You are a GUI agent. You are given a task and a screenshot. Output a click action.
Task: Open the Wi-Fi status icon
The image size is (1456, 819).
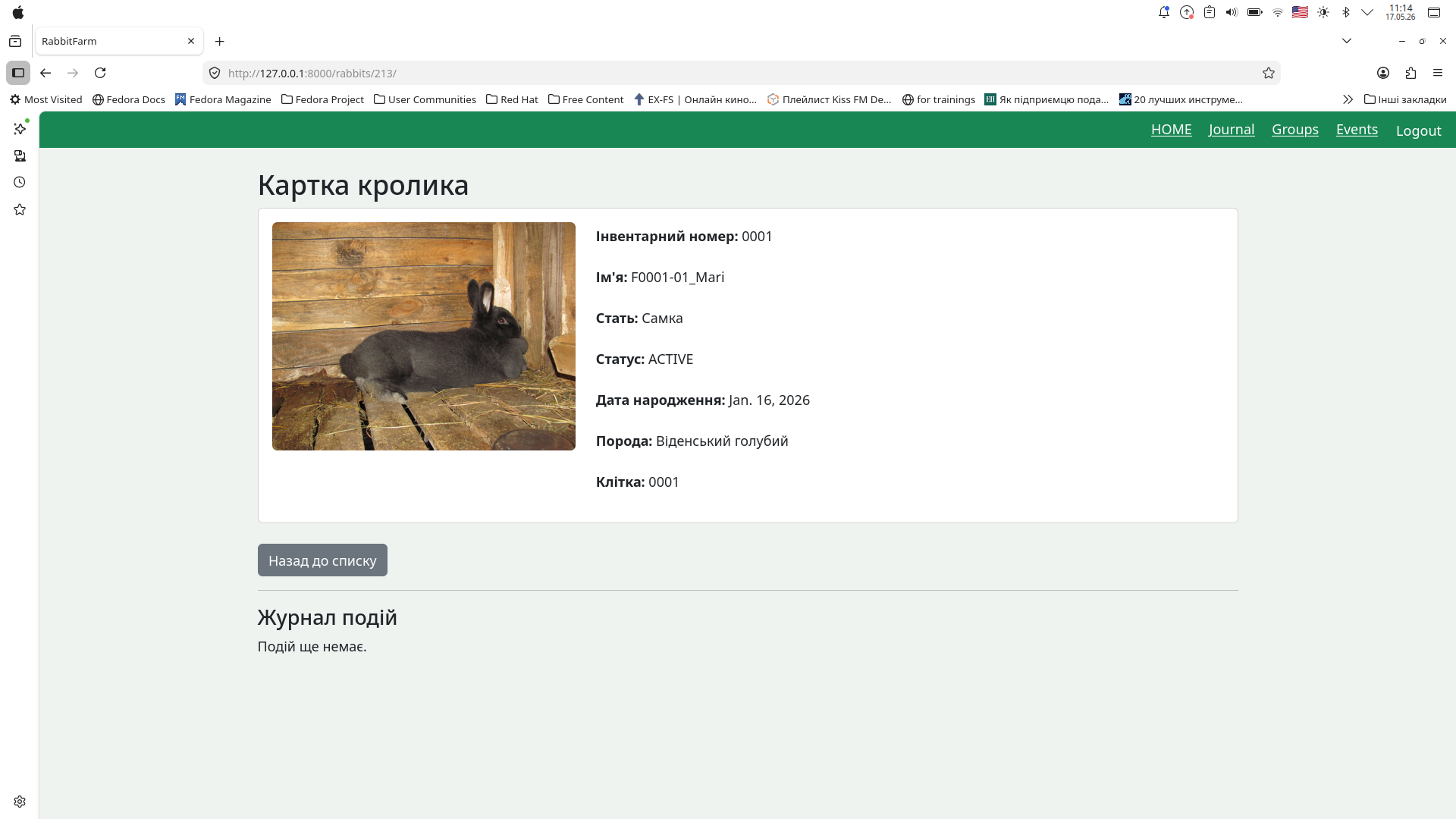[1278, 12]
